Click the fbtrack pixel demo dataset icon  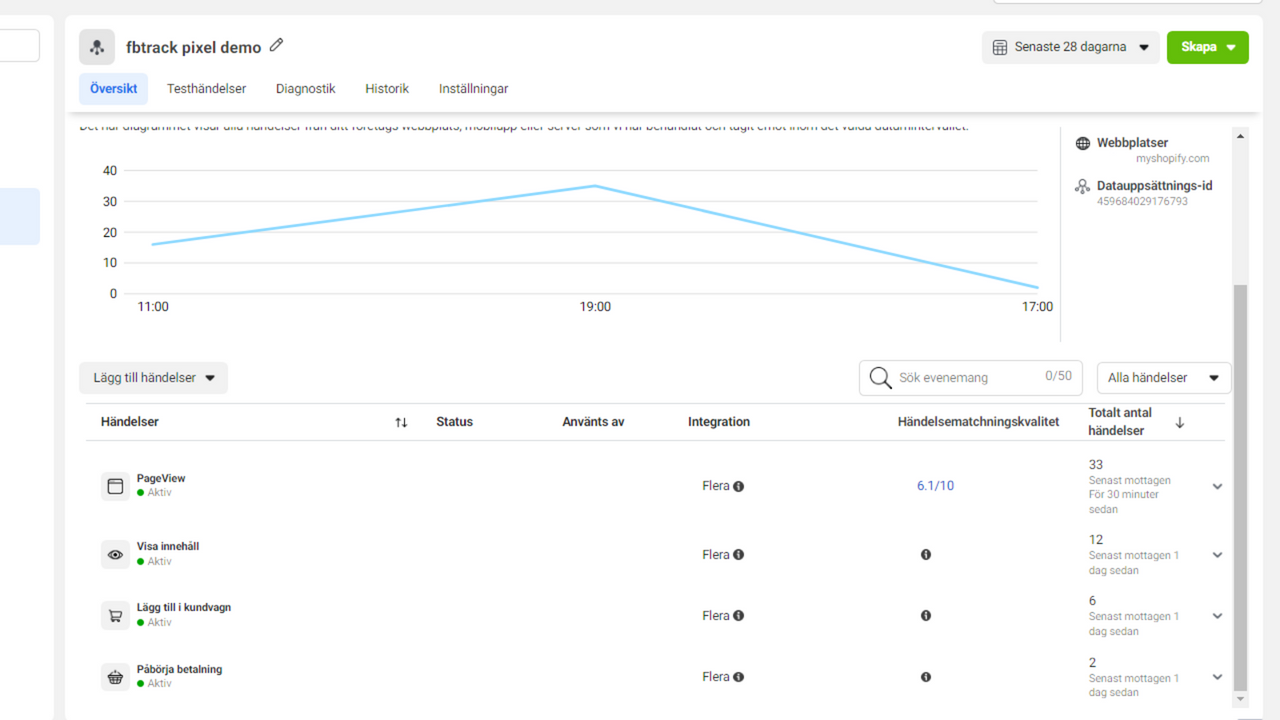[97, 47]
